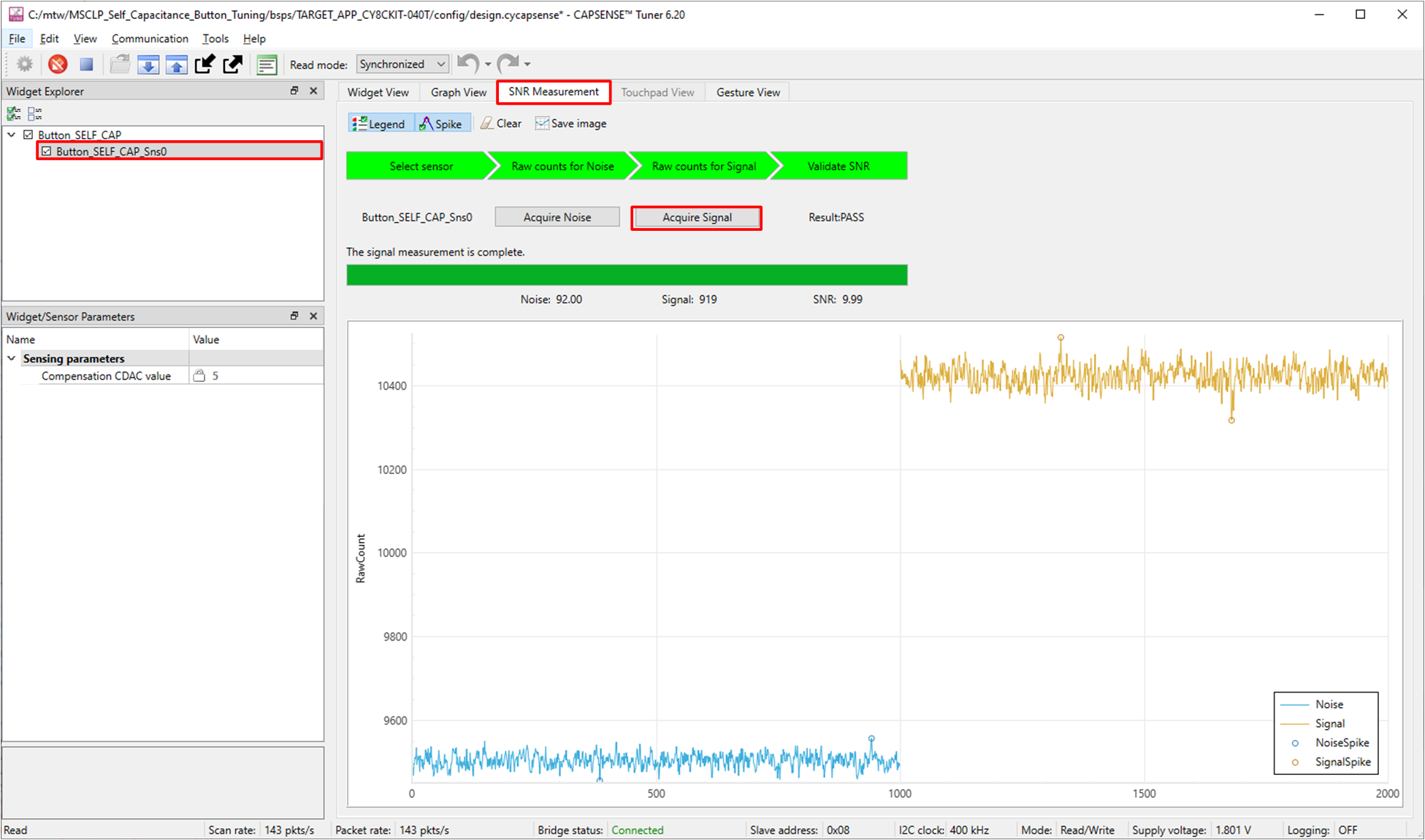Float the Widget/Sensor Parameters panel
The image size is (1425, 840).
294,316
